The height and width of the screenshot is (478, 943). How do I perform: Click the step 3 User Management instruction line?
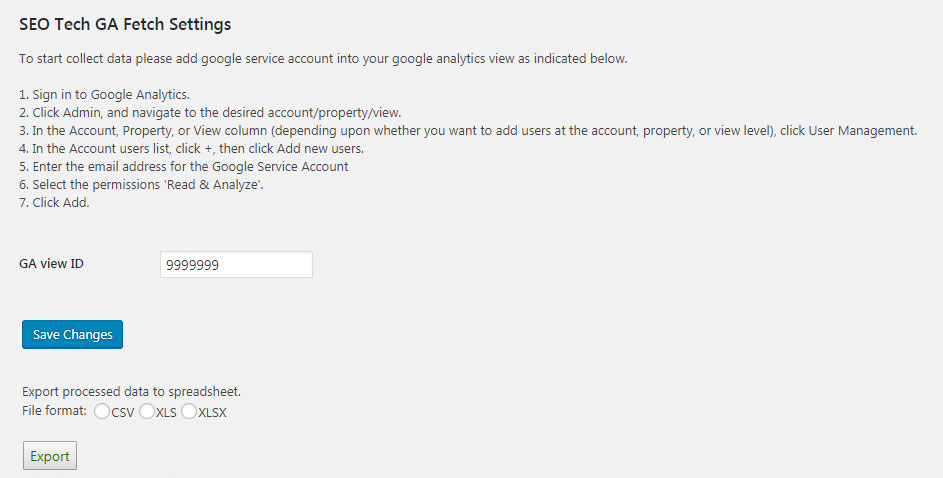tap(468, 130)
